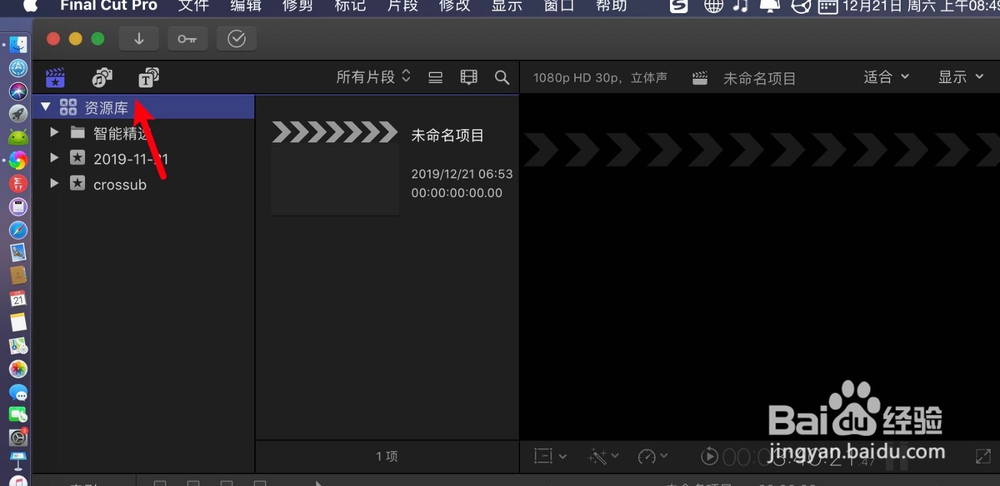Viewport: 1000px width, 486px height.
Task: Click the music note menu bar icon
Action: point(740,6)
